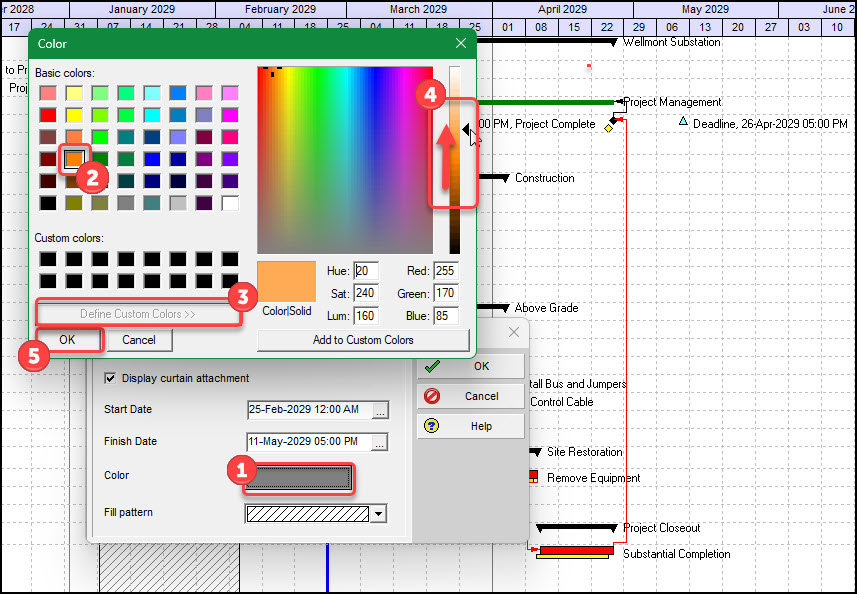Click the gray Color button
Screen dimensions: 857x594
(298, 478)
